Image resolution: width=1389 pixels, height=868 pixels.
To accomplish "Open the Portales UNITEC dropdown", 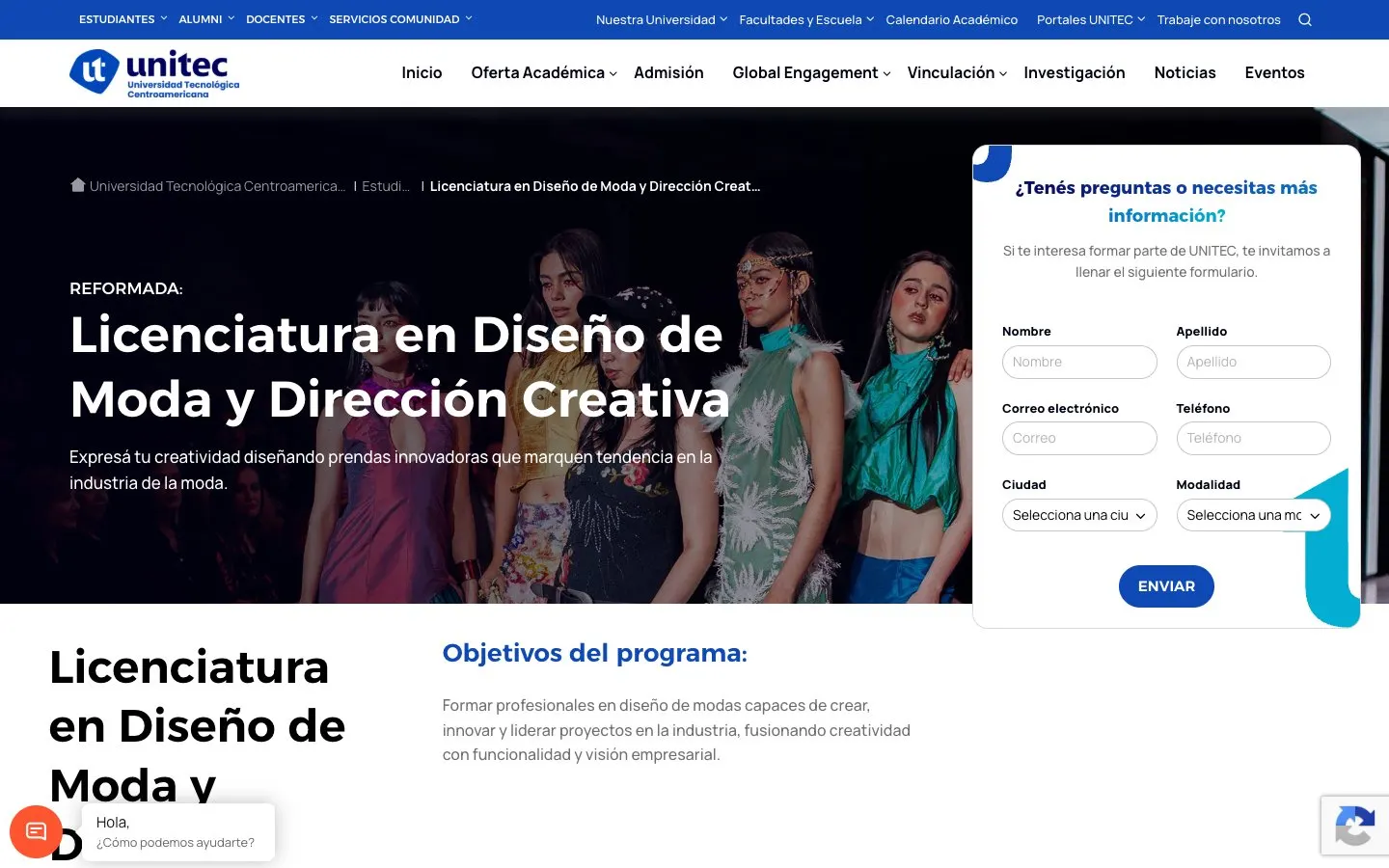I will click(x=1091, y=19).
